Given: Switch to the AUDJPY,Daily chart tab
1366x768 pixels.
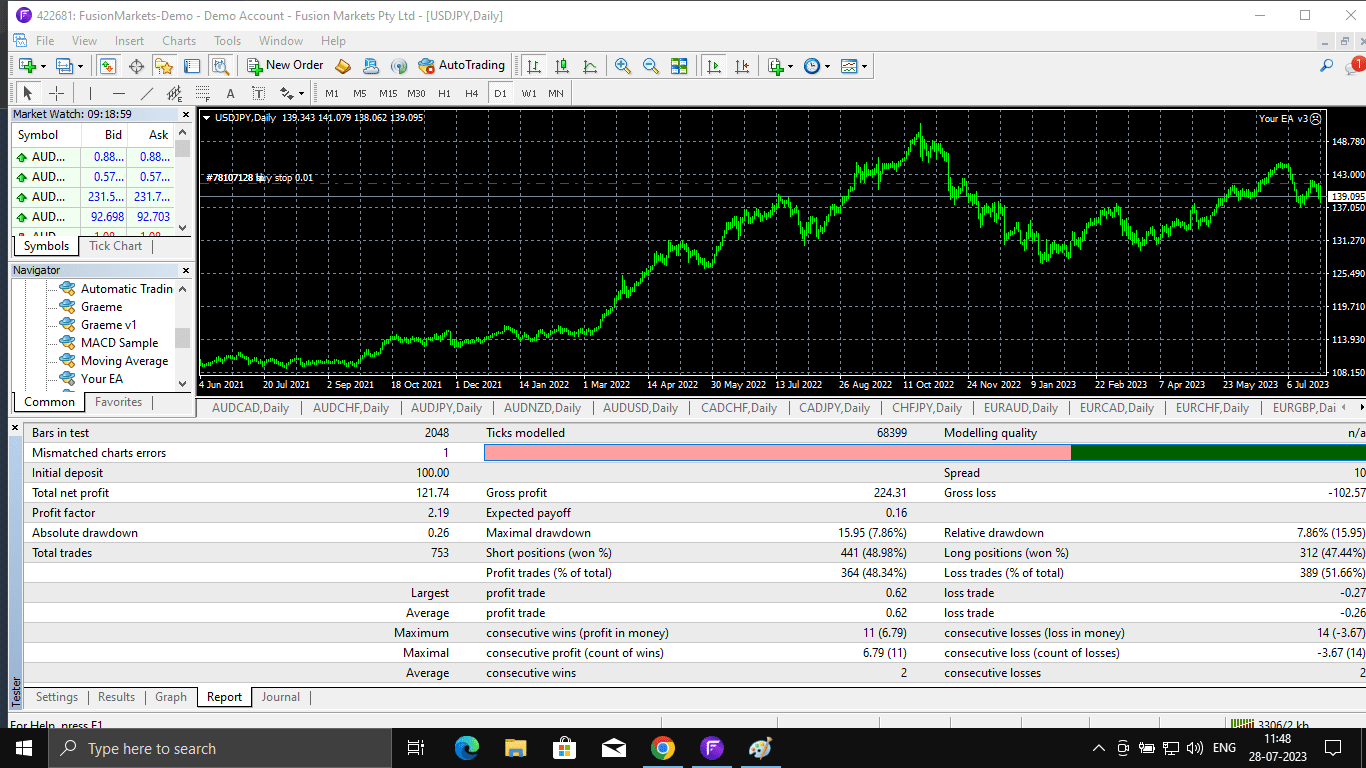Looking at the screenshot, I should [x=445, y=408].
